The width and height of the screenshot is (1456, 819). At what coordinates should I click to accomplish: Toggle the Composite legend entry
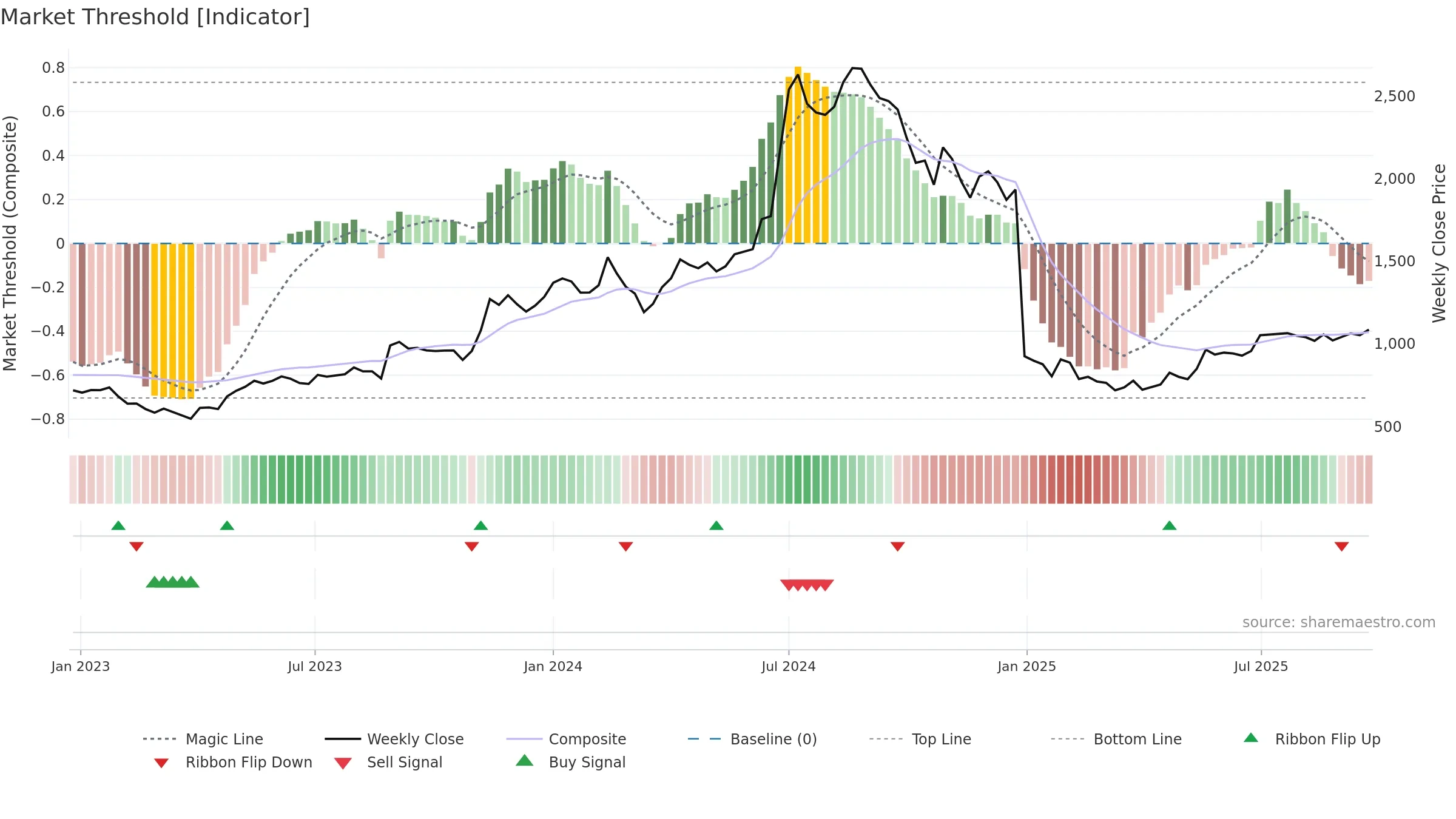[566, 739]
